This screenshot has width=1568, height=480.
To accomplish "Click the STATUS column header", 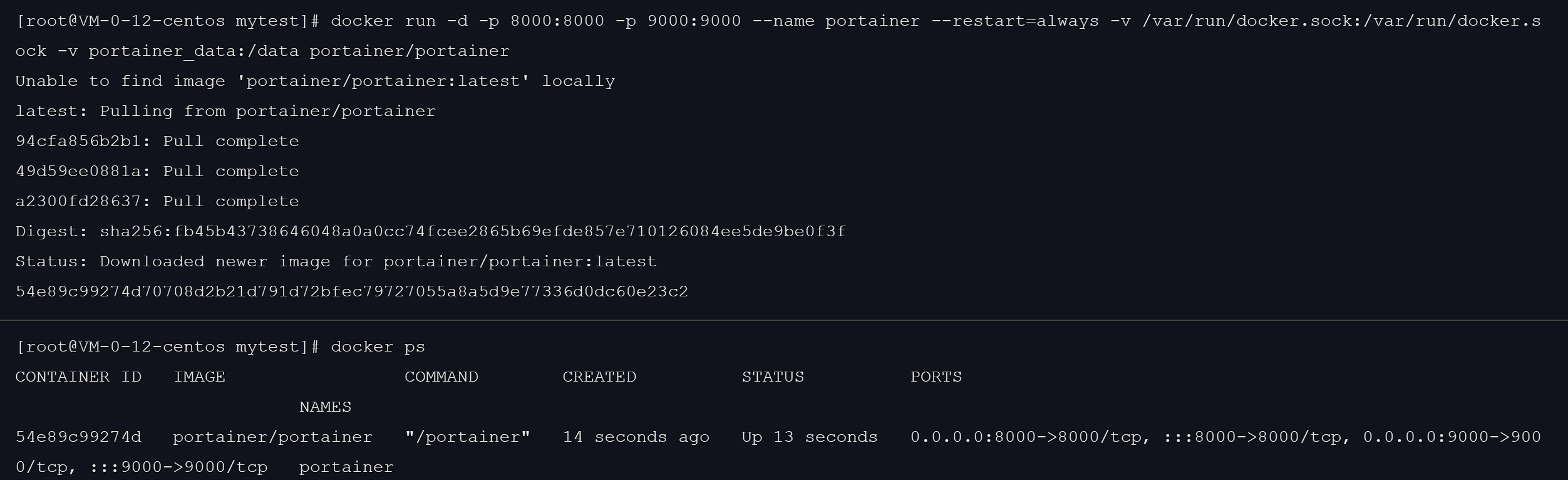I will tap(772, 377).
